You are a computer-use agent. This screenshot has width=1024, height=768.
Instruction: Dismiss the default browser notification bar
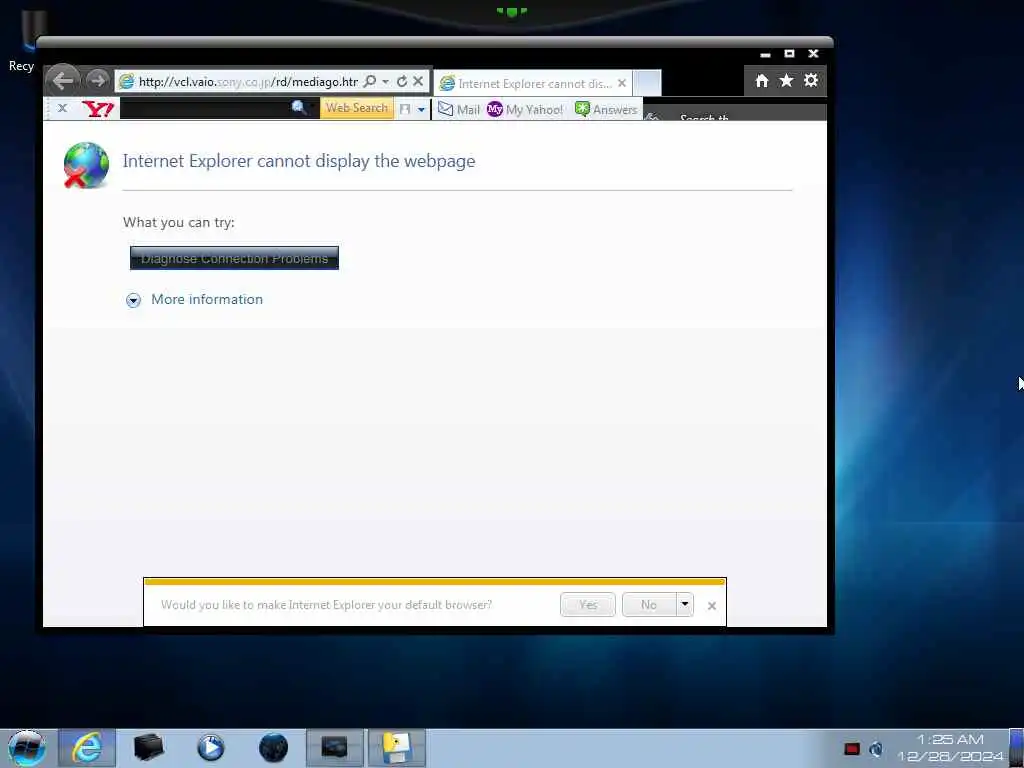pyautogui.click(x=712, y=606)
